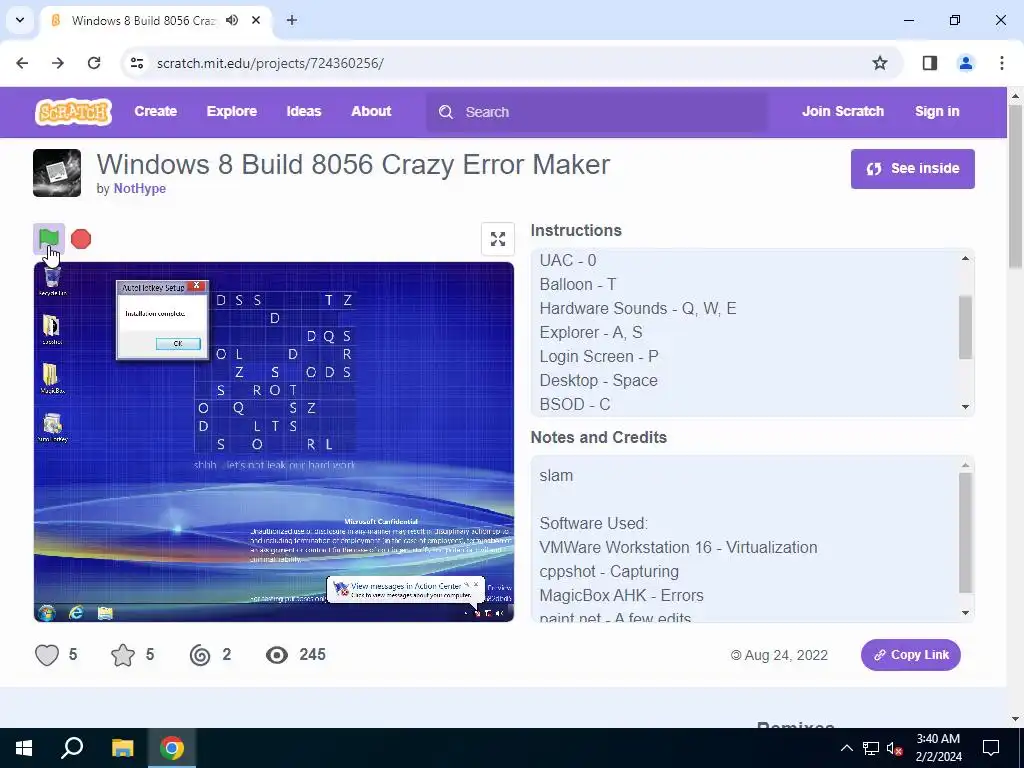Open File Explorer from taskbar

click(122, 748)
